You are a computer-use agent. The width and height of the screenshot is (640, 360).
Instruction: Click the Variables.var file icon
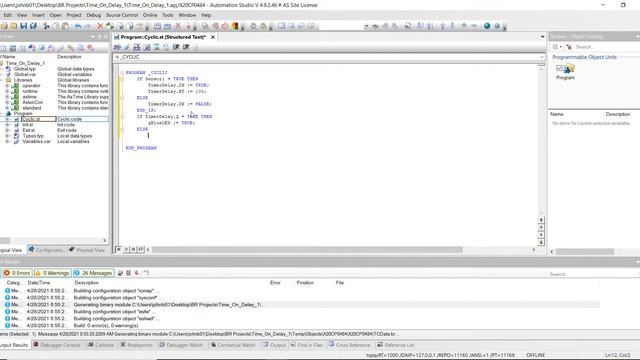coord(16,142)
